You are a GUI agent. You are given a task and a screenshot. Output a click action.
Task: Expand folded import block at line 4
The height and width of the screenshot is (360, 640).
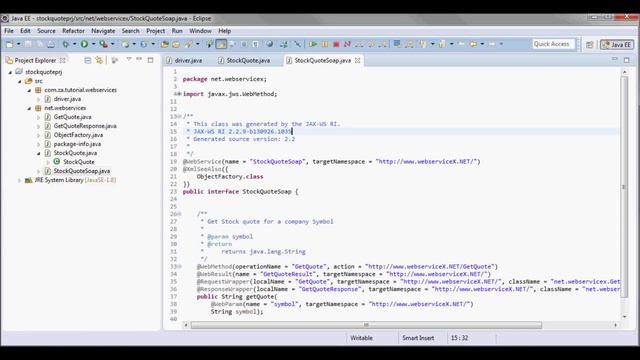[179, 94]
